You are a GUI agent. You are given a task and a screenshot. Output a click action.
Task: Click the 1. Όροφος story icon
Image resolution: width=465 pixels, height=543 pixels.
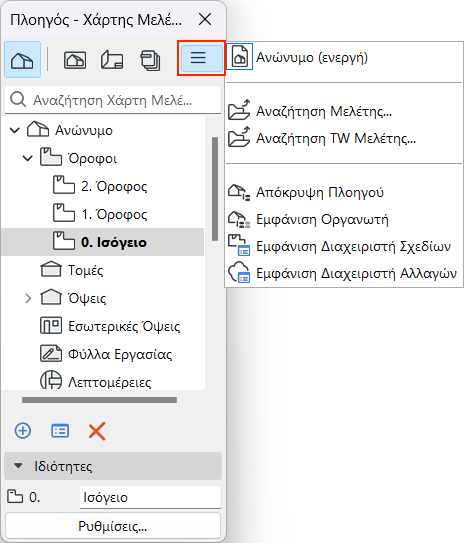[x=64, y=213]
